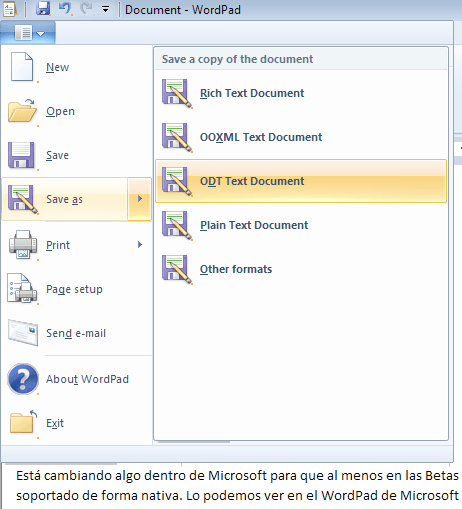
Task: Save a copy as ODT Text Document
Action: pos(301,181)
